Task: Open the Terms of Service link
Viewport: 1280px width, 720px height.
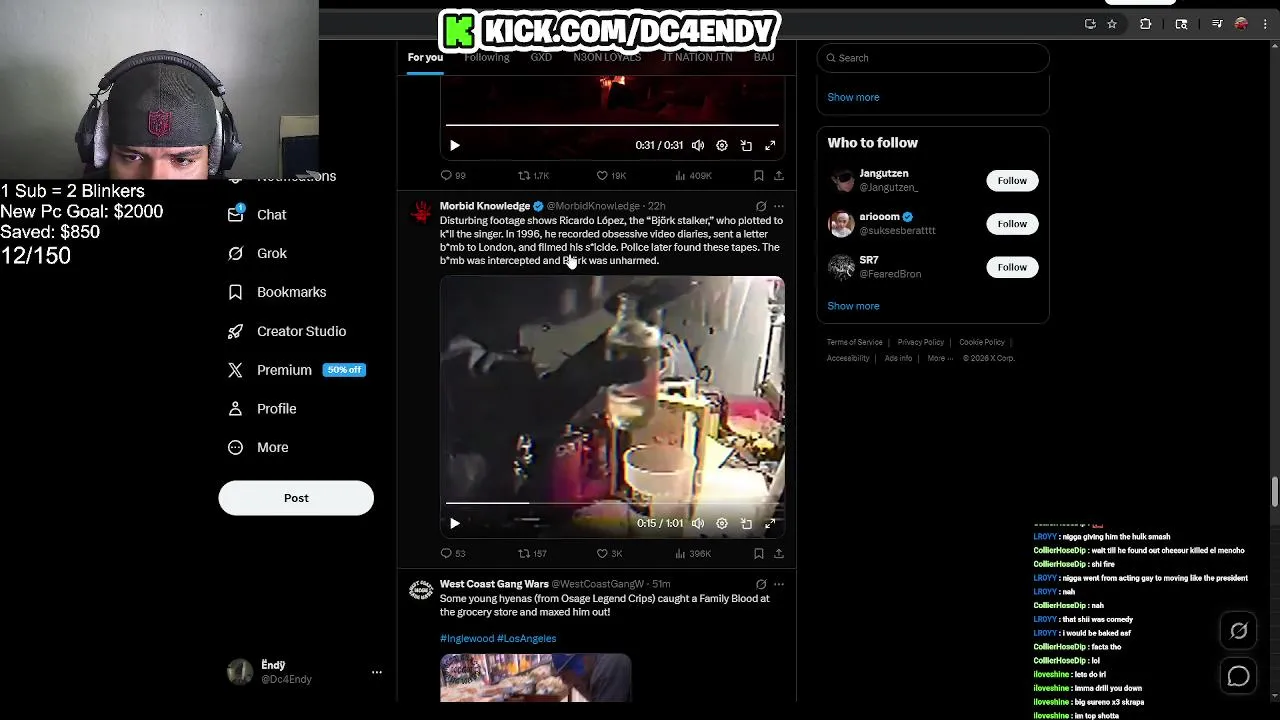Action: tap(854, 342)
